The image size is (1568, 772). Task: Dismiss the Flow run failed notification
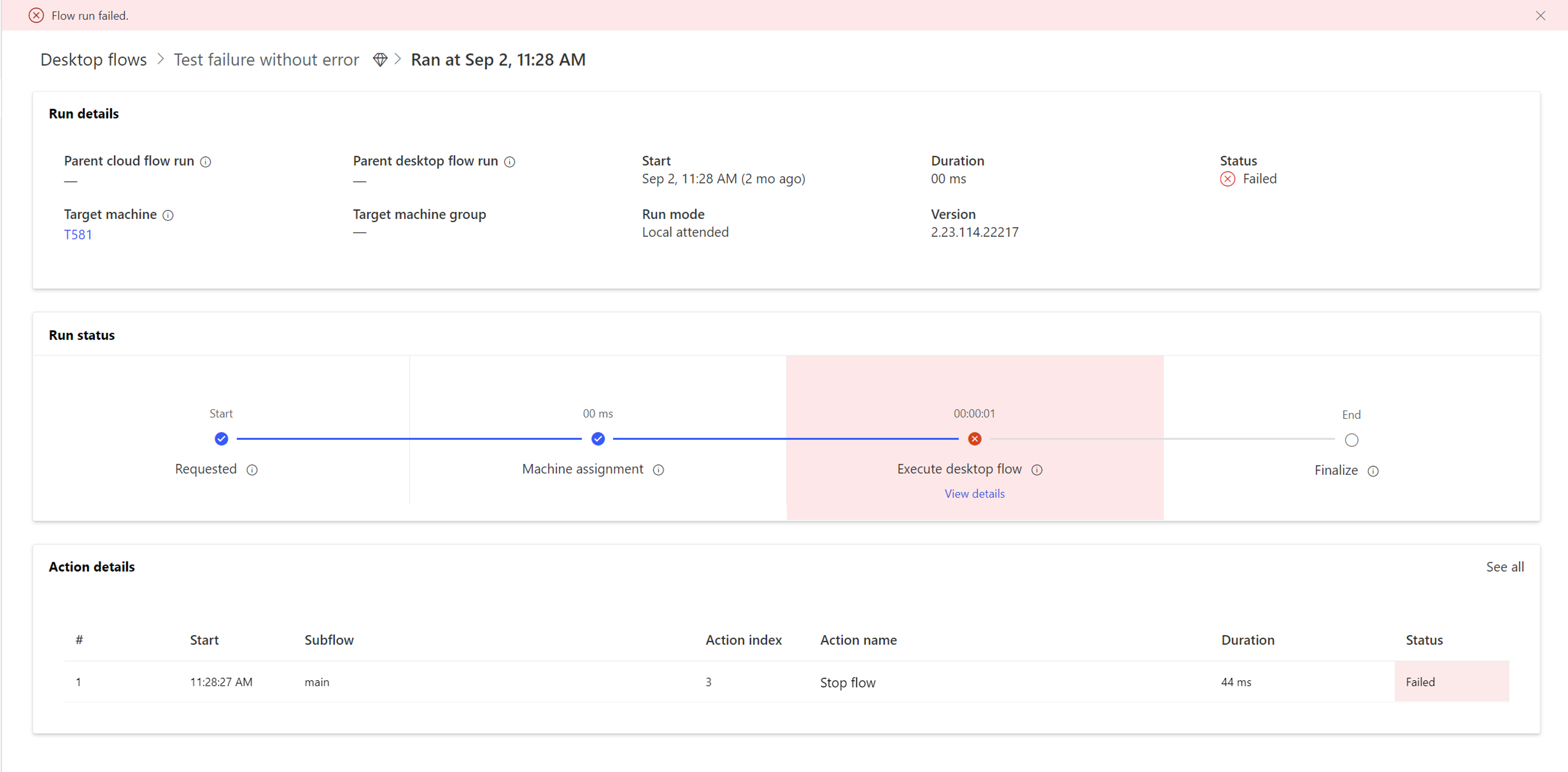point(1541,15)
